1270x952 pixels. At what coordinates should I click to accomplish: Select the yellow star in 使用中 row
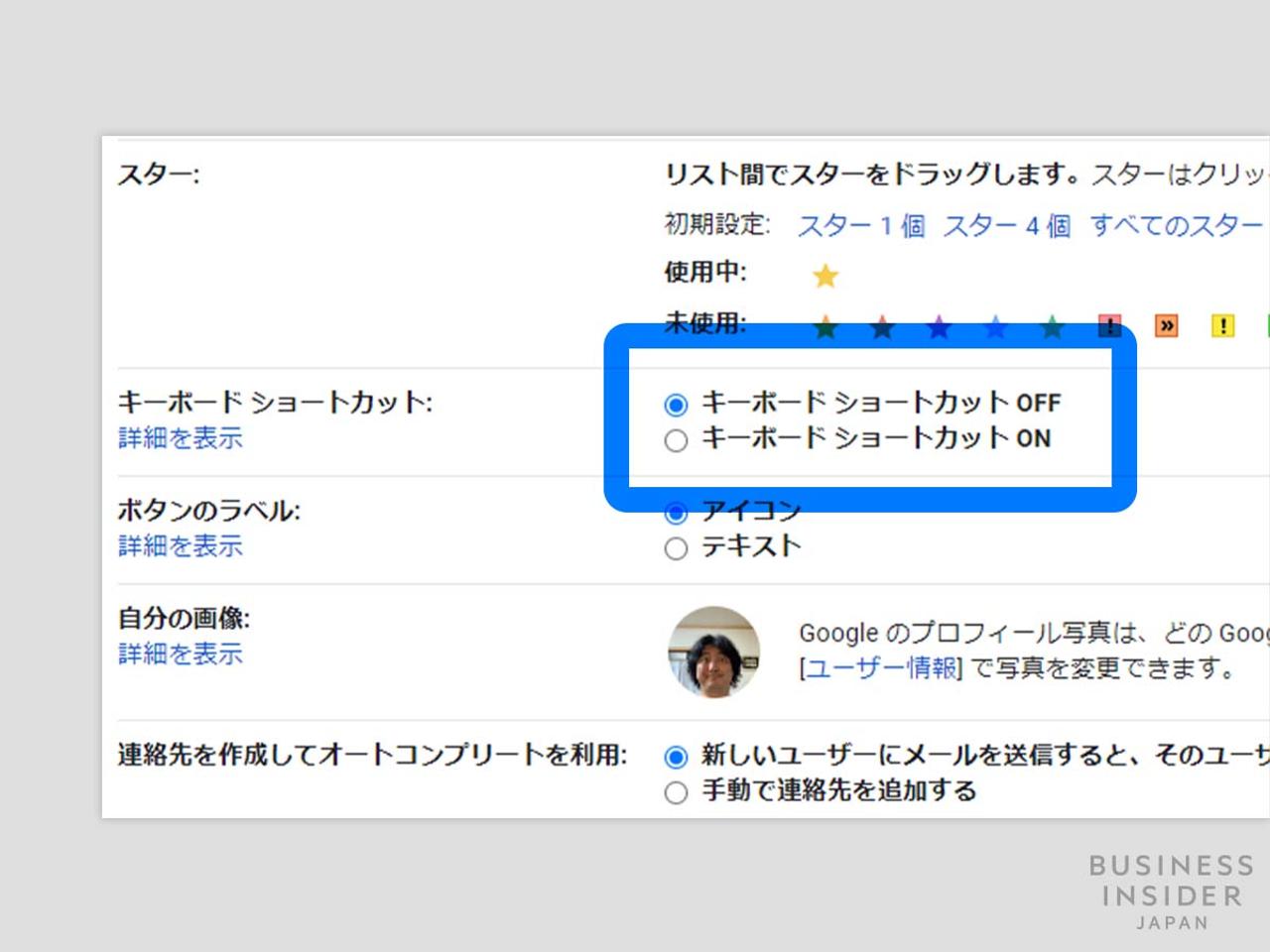(x=825, y=277)
